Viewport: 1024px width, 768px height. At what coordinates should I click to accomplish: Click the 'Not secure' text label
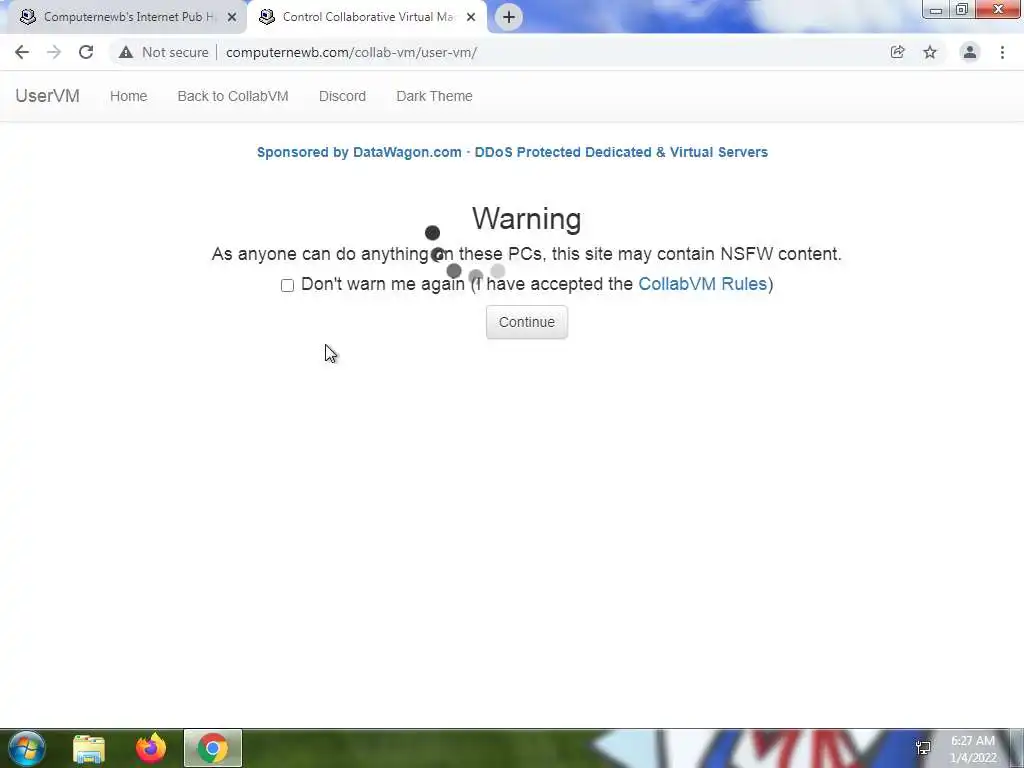coord(175,52)
